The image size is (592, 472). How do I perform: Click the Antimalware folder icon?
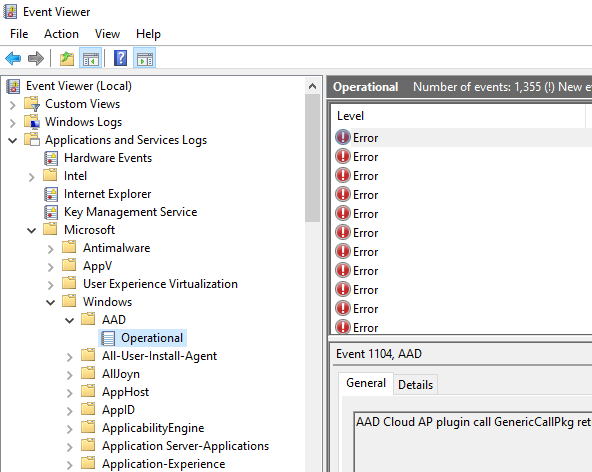coord(69,247)
